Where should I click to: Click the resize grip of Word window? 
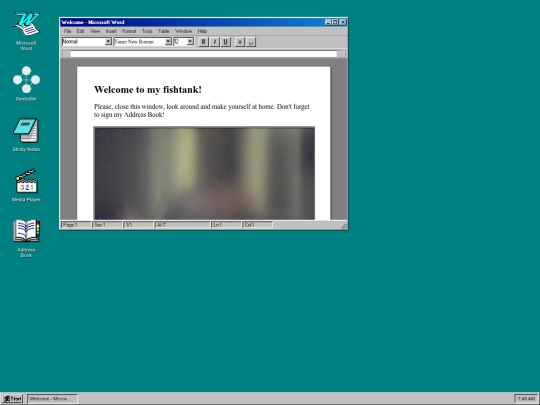[344, 226]
